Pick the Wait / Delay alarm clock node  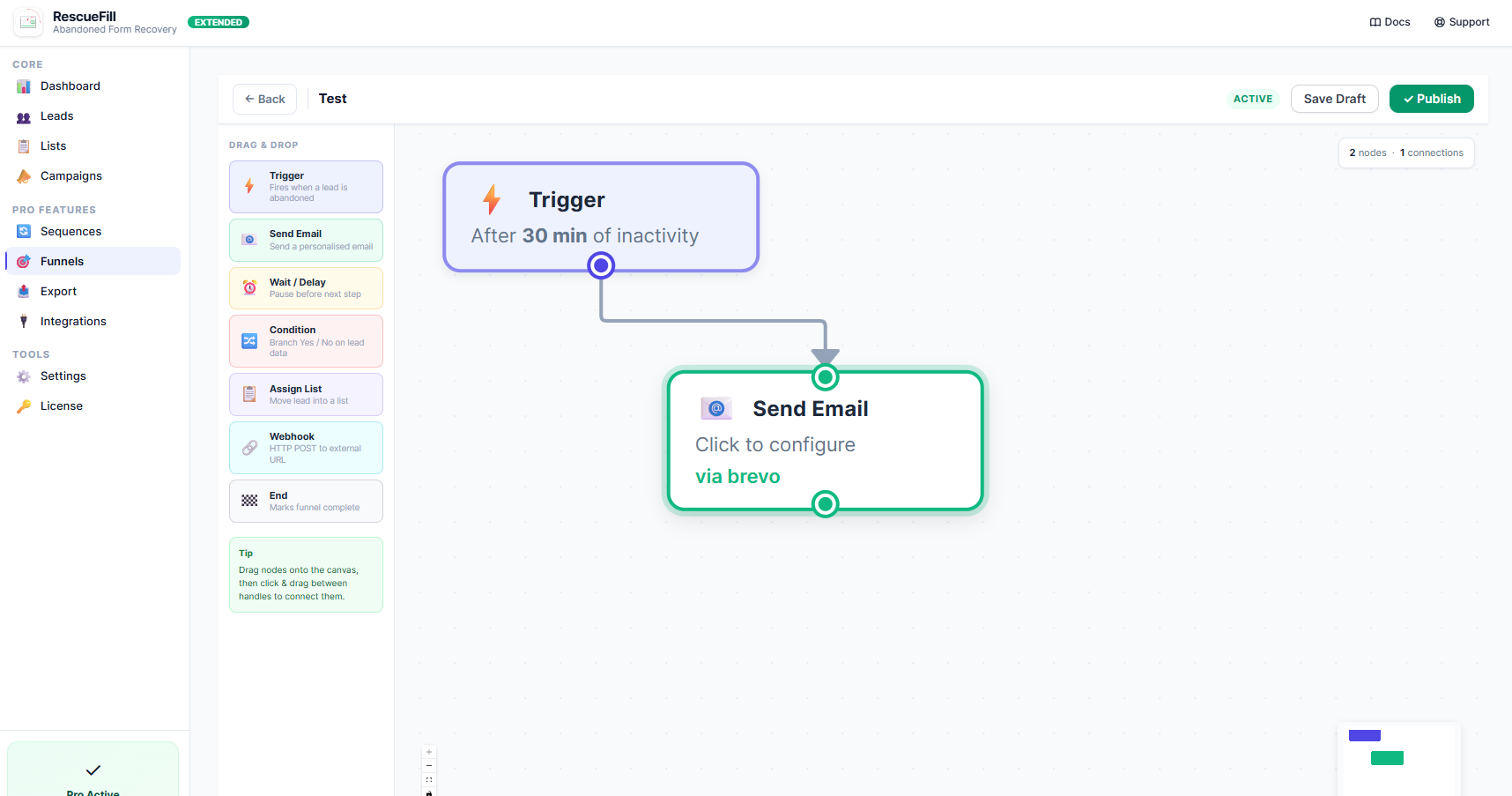[306, 287]
